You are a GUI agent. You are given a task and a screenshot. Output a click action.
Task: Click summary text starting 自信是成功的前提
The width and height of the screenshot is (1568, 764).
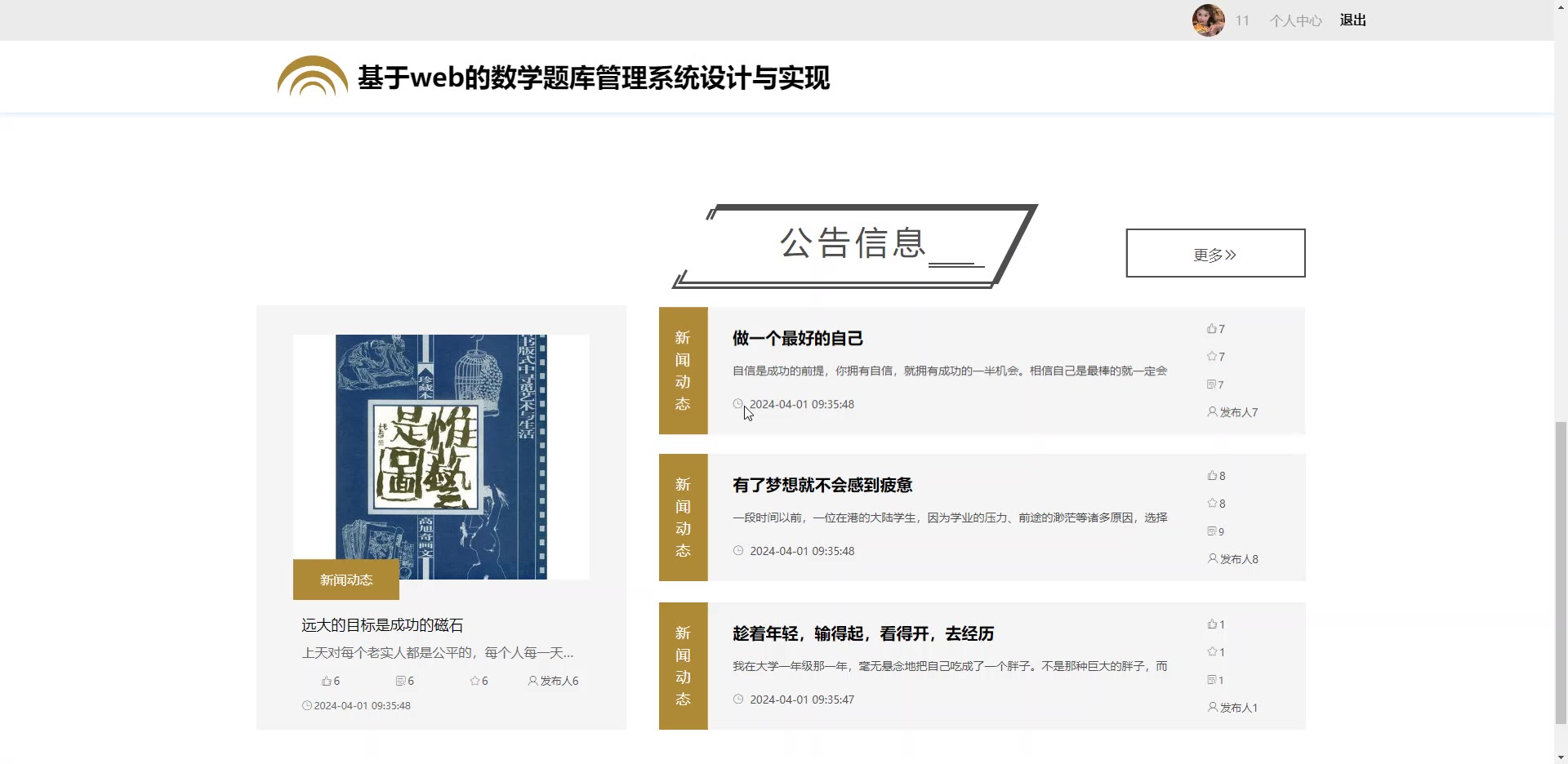(950, 371)
